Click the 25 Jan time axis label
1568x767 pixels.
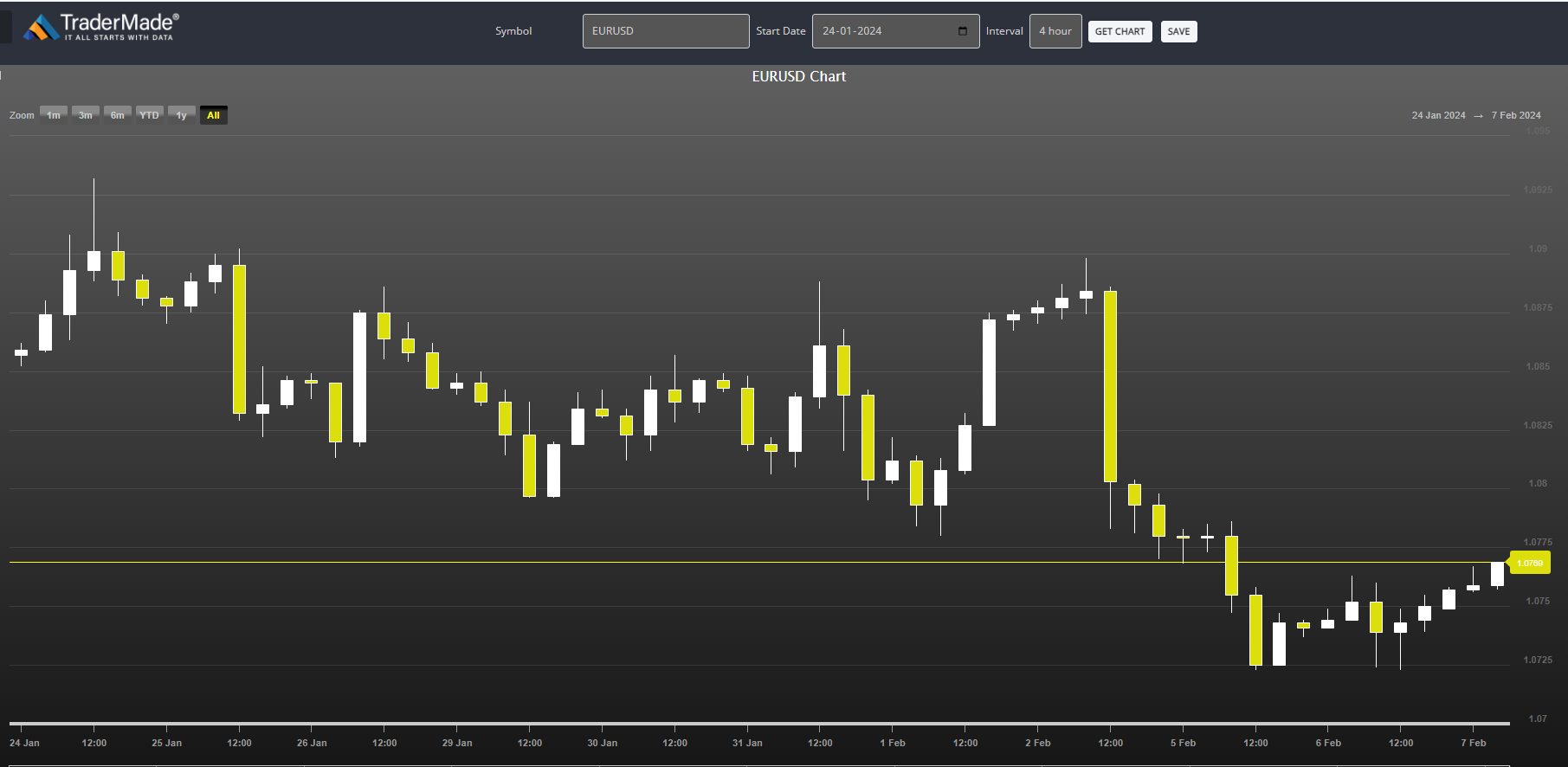(x=167, y=743)
